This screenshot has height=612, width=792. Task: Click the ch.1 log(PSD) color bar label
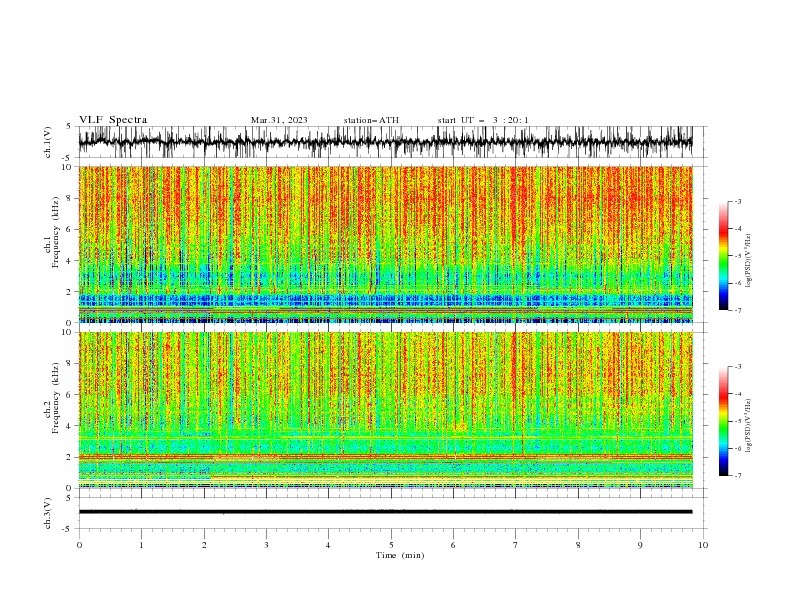tap(748, 261)
